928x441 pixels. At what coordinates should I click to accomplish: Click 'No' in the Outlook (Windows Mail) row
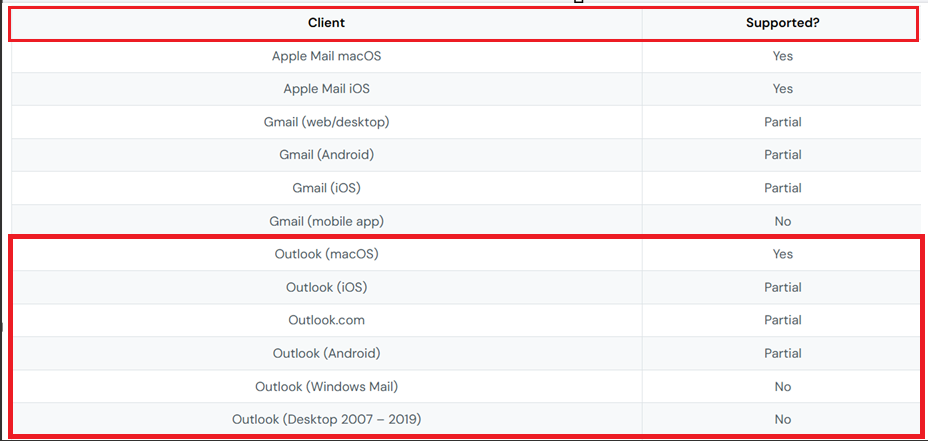782,387
